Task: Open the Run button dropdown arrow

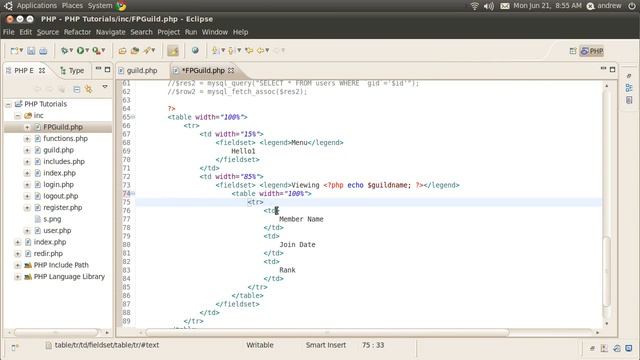Action: click(87, 51)
